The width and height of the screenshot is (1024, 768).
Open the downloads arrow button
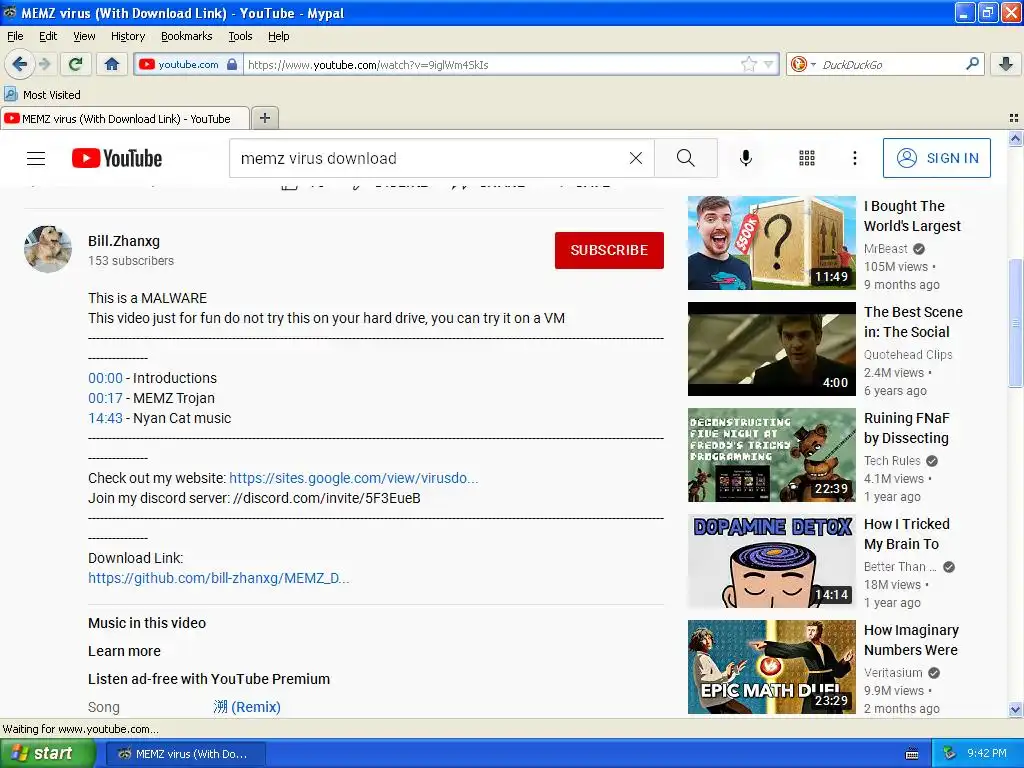pyautogui.click(x=1006, y=64)
